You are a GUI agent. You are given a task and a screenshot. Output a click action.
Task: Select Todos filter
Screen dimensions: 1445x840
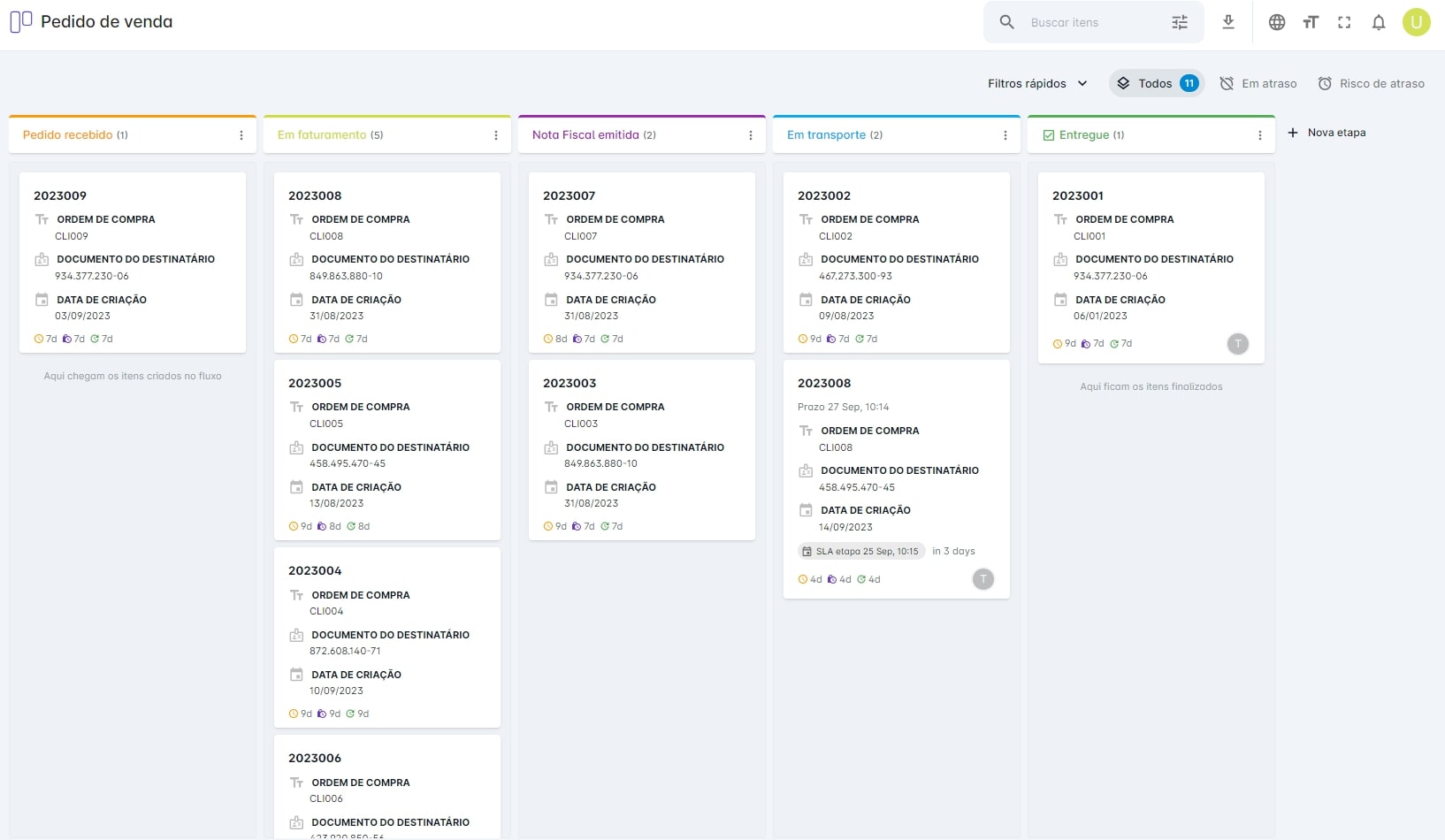point(1157,83)
